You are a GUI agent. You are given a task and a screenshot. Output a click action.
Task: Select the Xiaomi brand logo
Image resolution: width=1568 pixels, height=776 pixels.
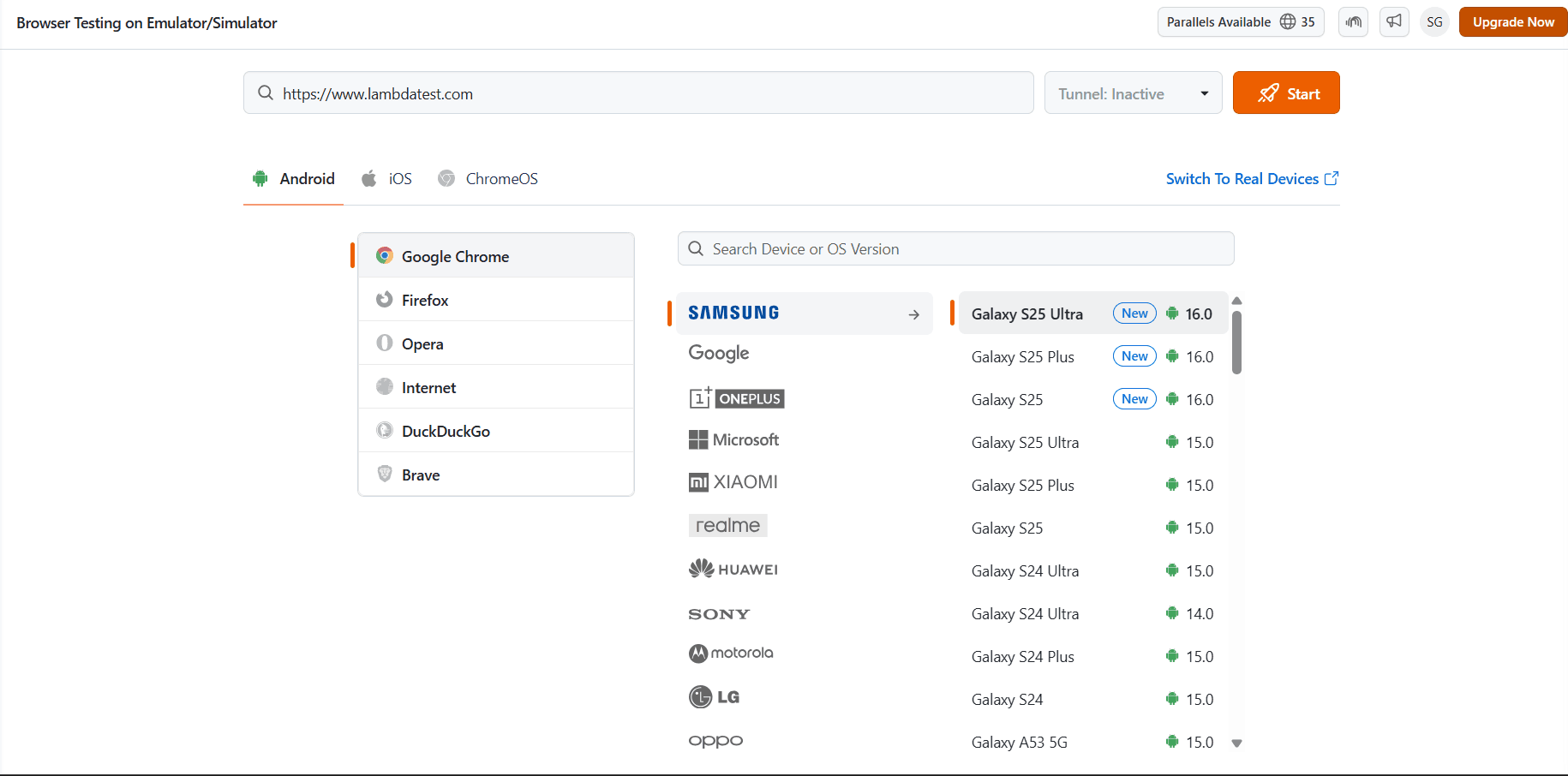click(x=733, y=482)
